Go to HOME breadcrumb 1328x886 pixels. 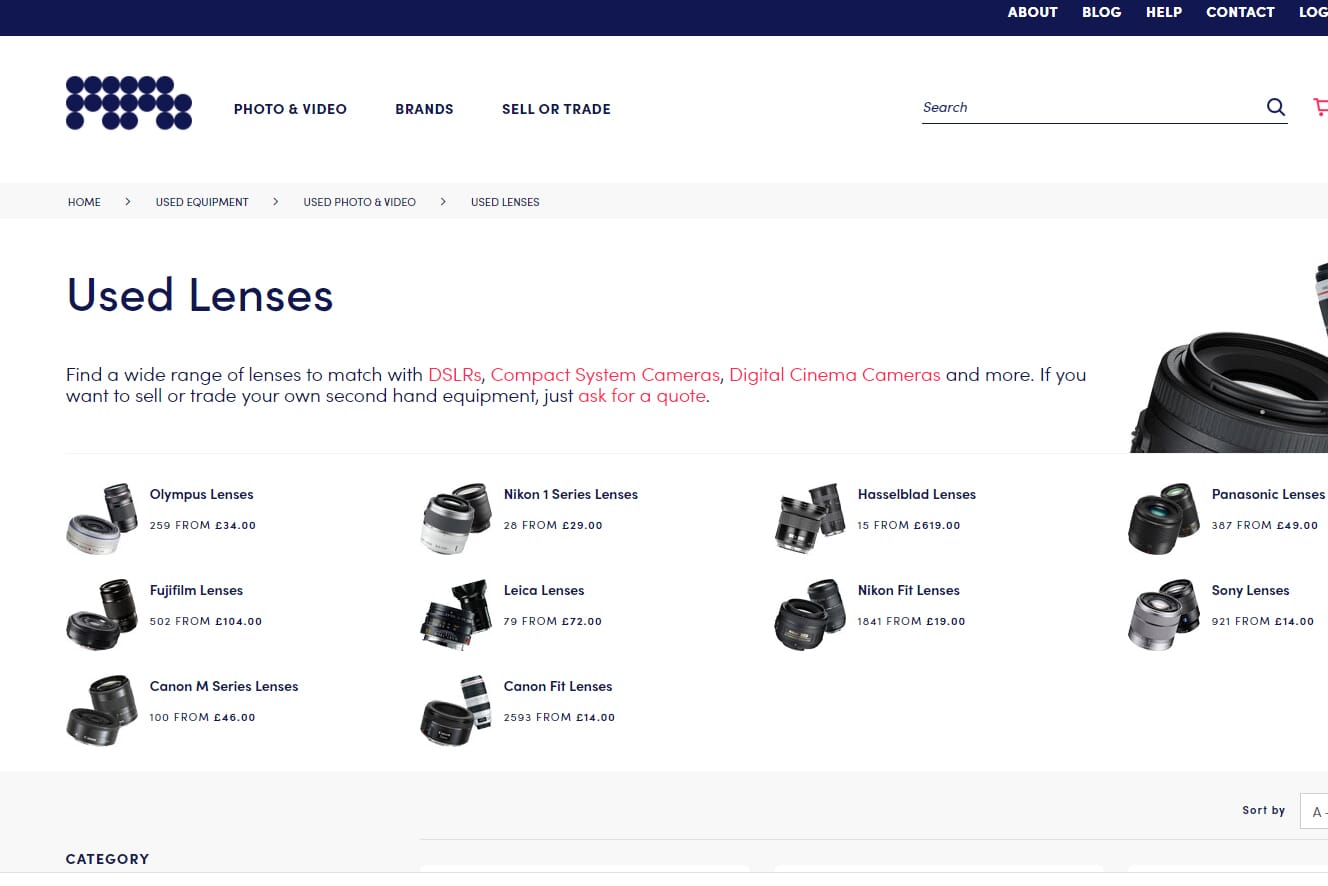coord(84,202)
